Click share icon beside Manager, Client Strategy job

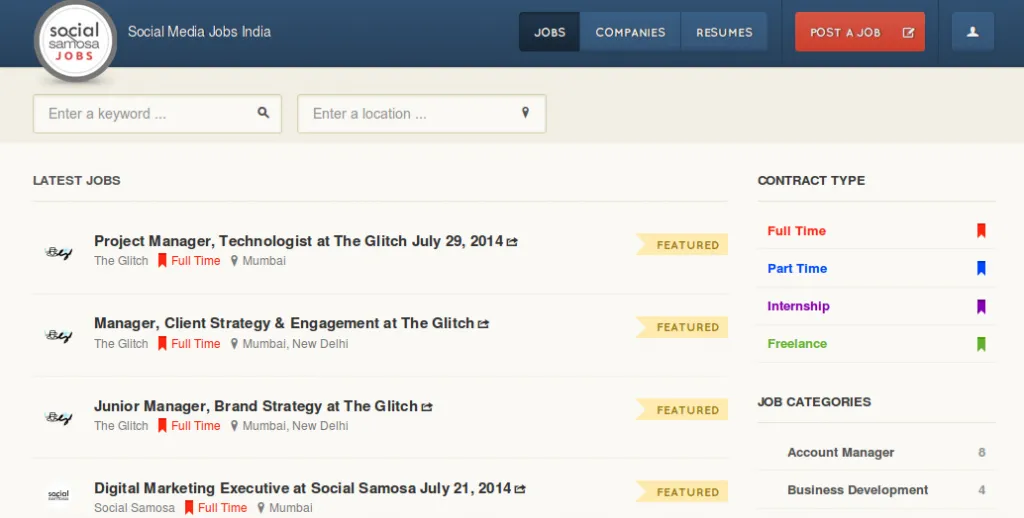pyautogui.click(x=483, y=324)
